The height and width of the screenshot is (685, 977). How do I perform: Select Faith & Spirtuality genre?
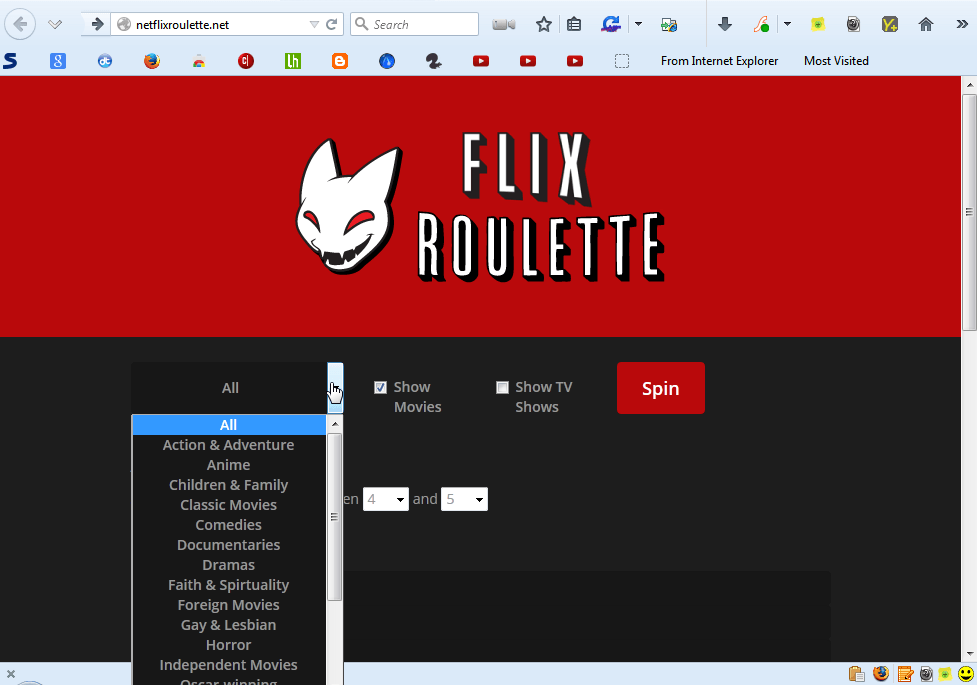point(229,585)
